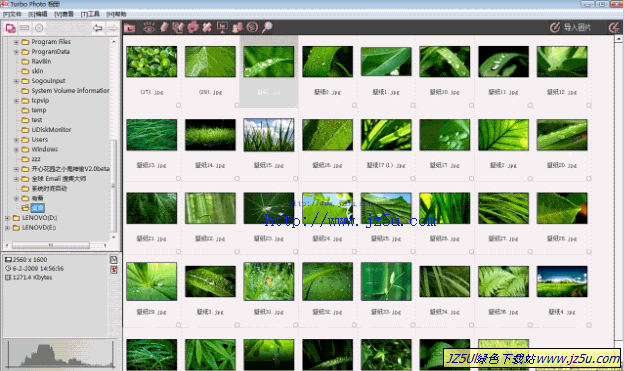Expand the LENOVO(E:) drive node
The width and height of the screenshot is (624, 371).
[7, 228]
